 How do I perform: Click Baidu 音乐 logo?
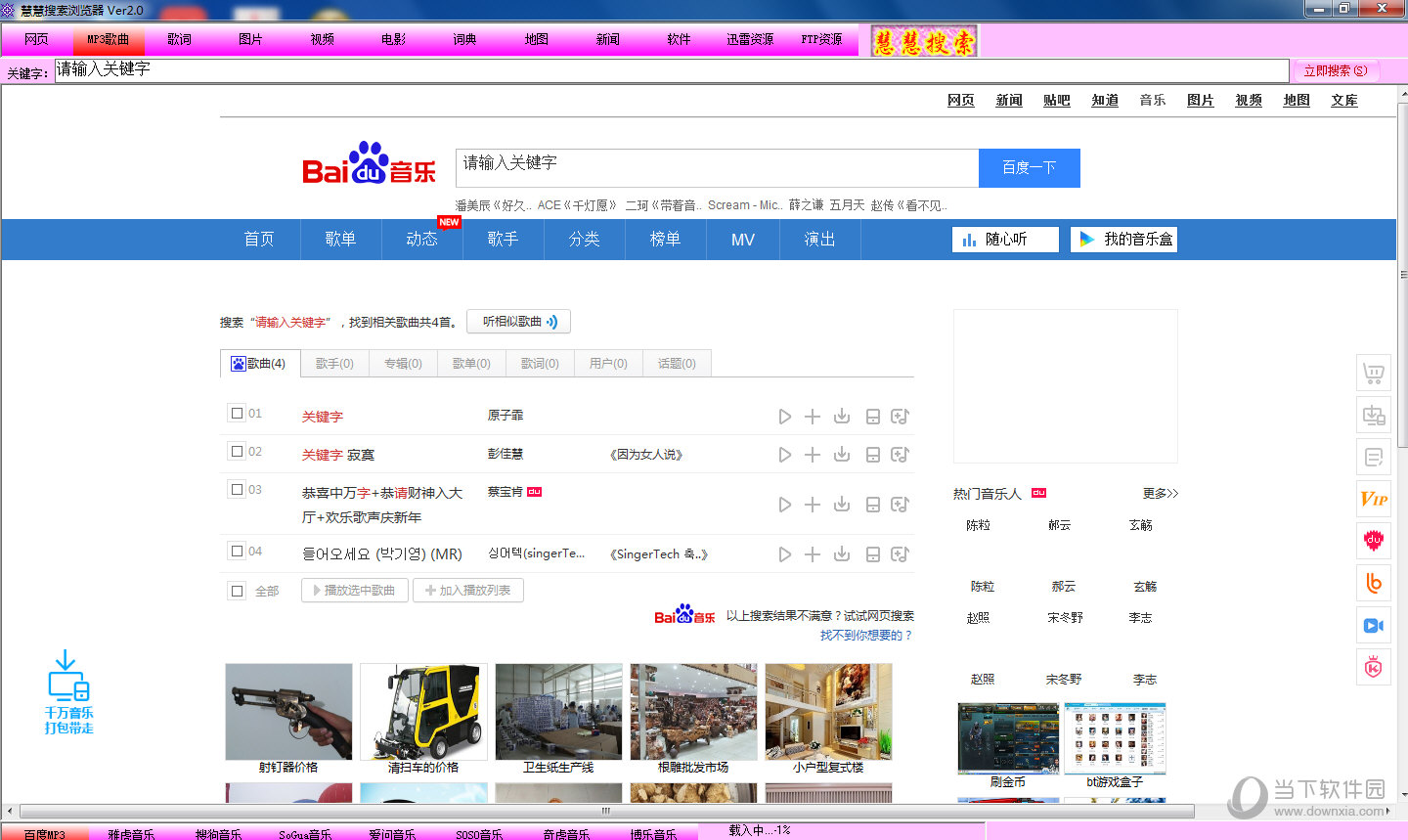coord(369,164)
